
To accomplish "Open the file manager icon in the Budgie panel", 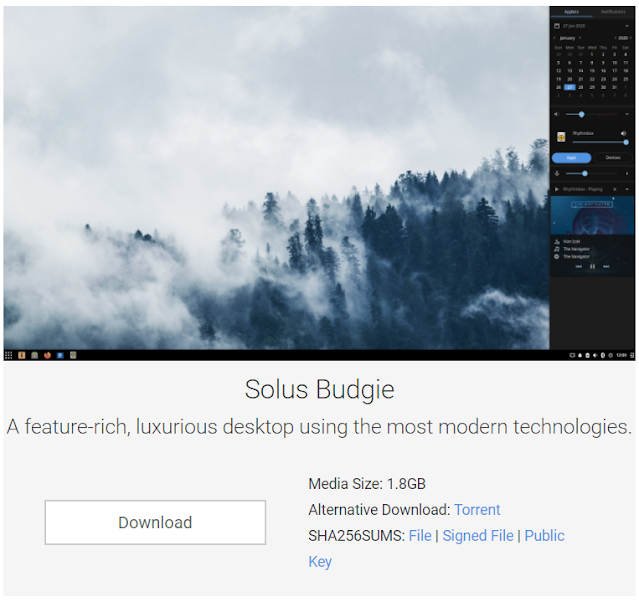I will pyautogui.click(x=35, y=355).
